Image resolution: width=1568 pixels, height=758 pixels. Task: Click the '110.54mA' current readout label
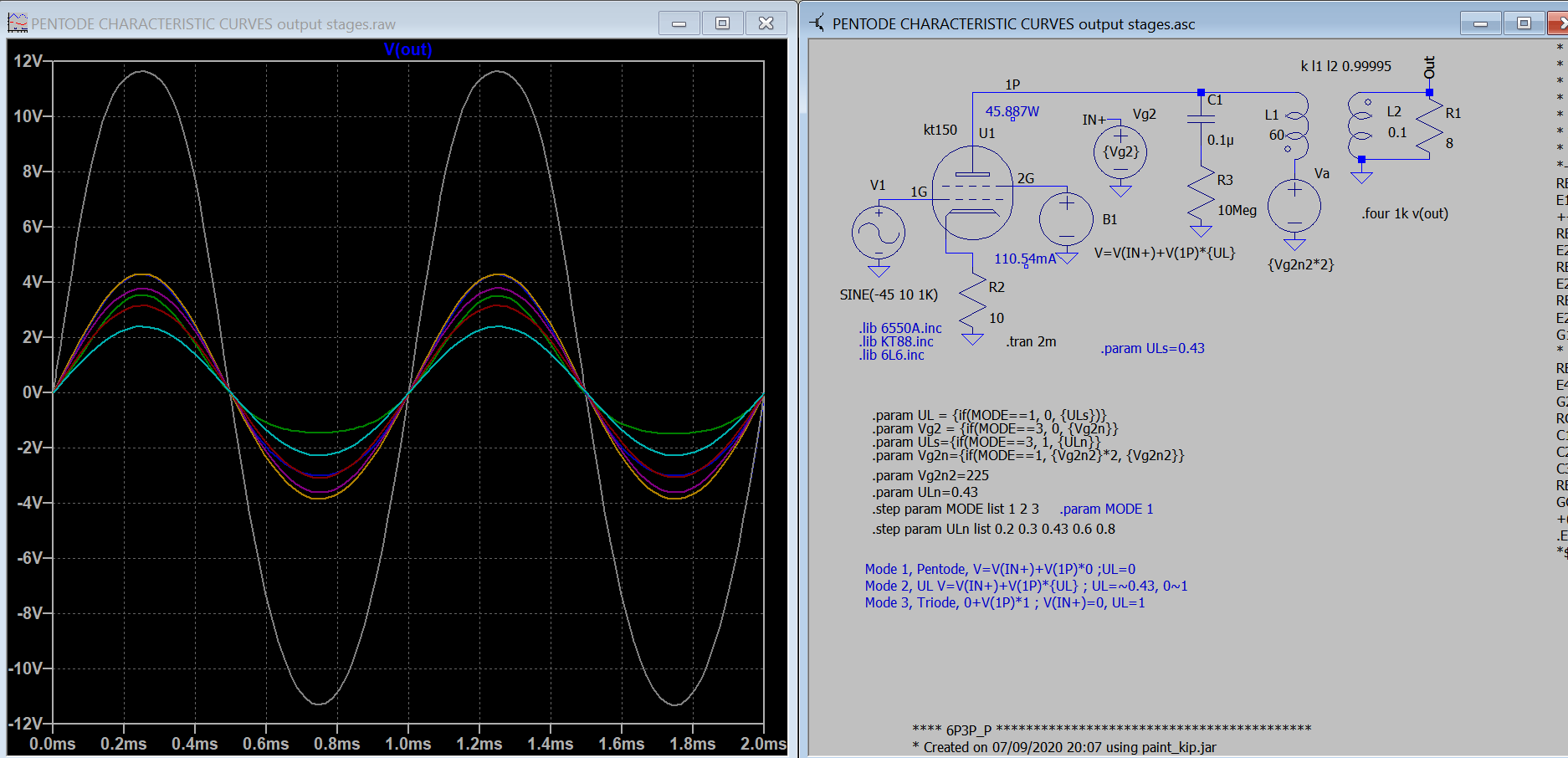coord(1025,259)
